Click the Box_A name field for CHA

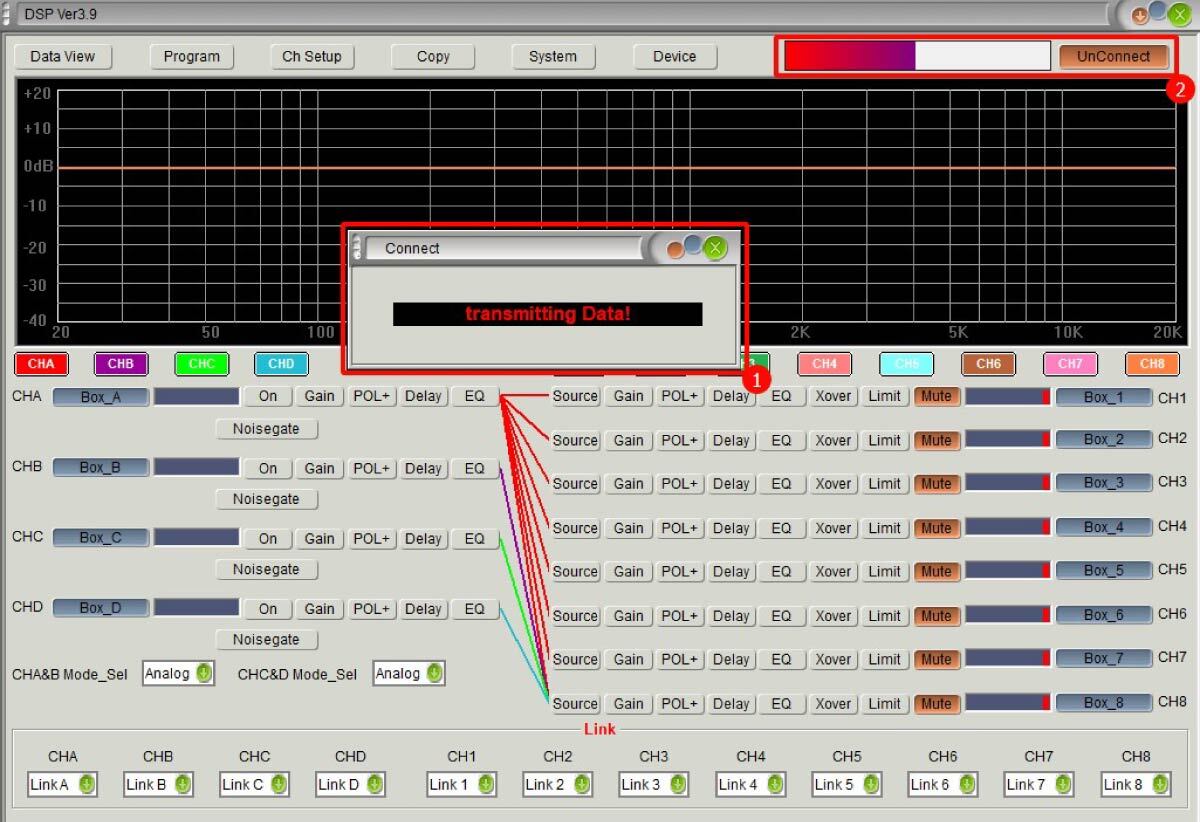100,397
